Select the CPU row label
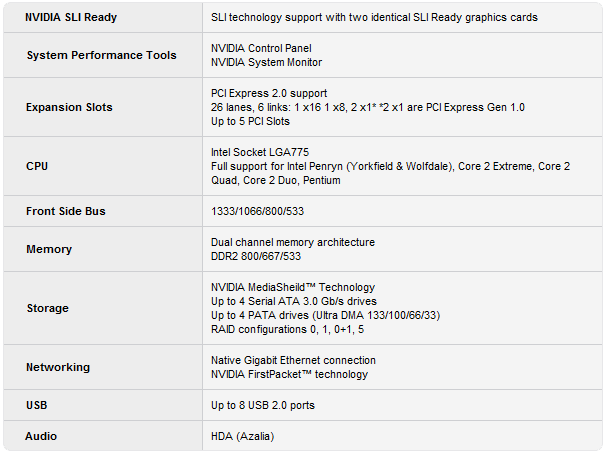 pyautogui.click(x=37, y=166)
